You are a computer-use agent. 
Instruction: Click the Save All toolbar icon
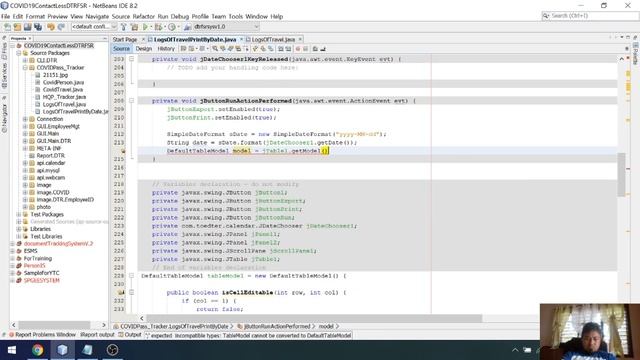pos(38,27)
